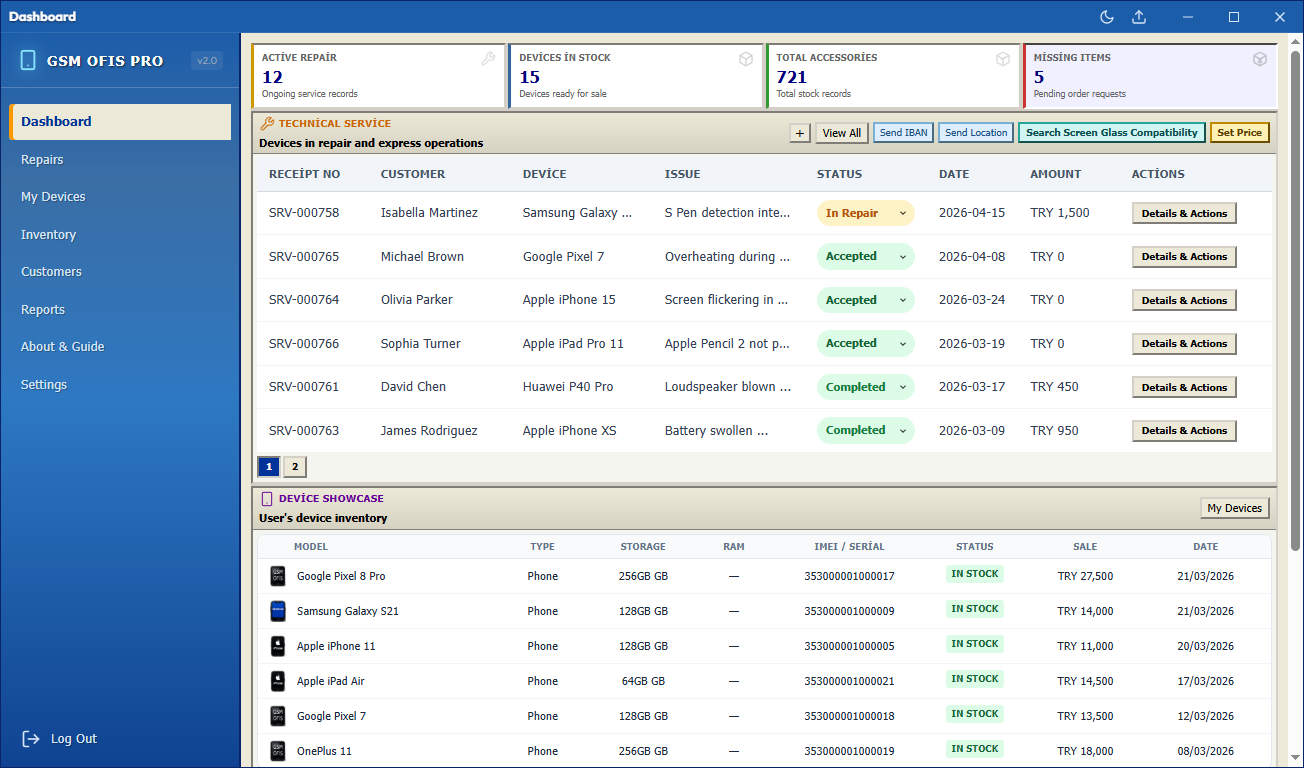Click the IN STOCK badge for Apple iPad Air
This screenshot has width=1304, height=768.
975,679
